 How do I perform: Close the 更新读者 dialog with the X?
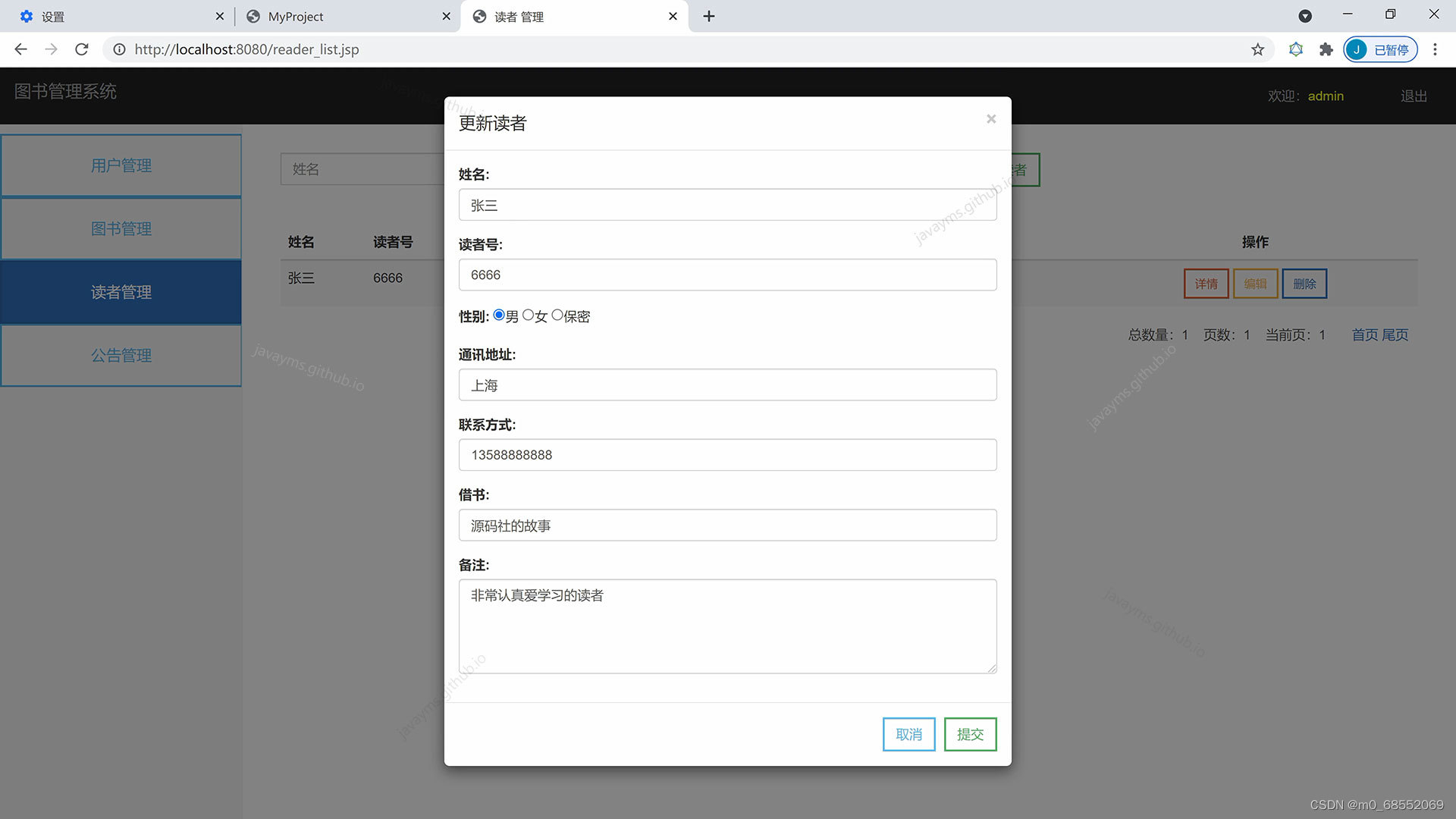pos(990,119)
